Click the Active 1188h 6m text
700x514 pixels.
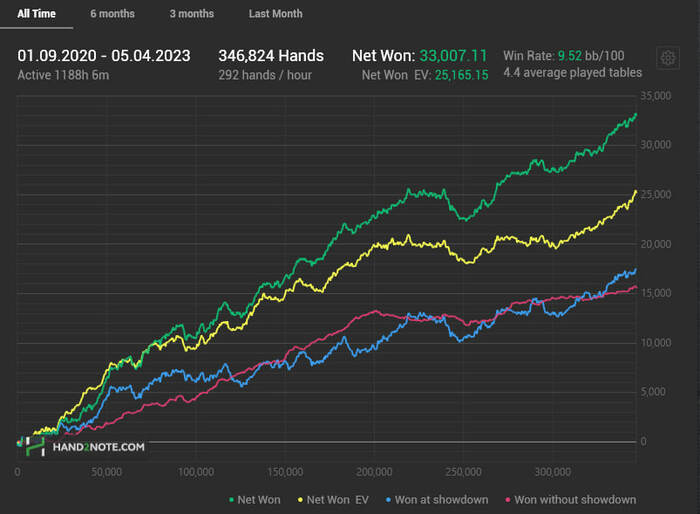point(63,75)
